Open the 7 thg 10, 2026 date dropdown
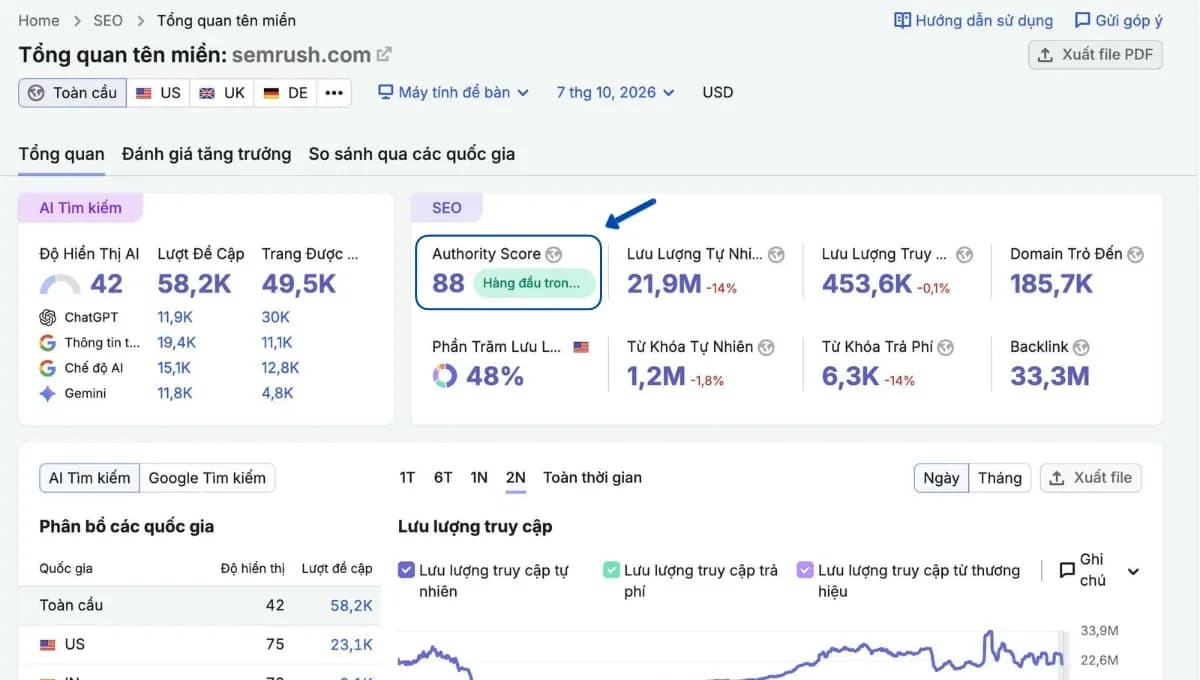This screenshot has width=1200, height=680. click(x=615, y=92)
